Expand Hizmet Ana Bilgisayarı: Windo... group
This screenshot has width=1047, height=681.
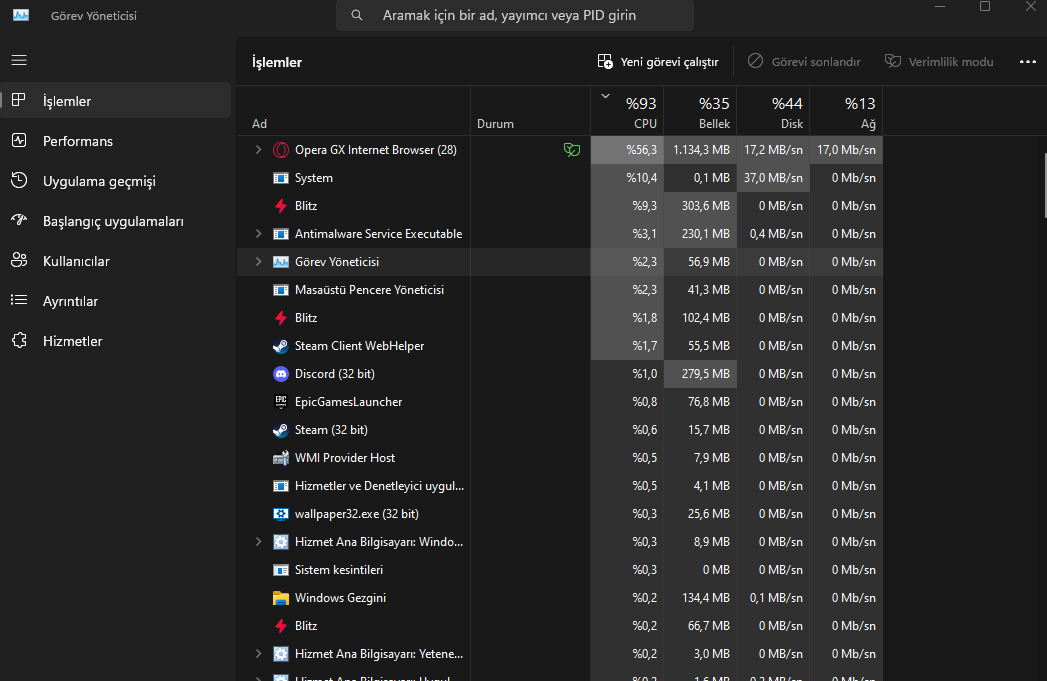[x=258, y=542]
